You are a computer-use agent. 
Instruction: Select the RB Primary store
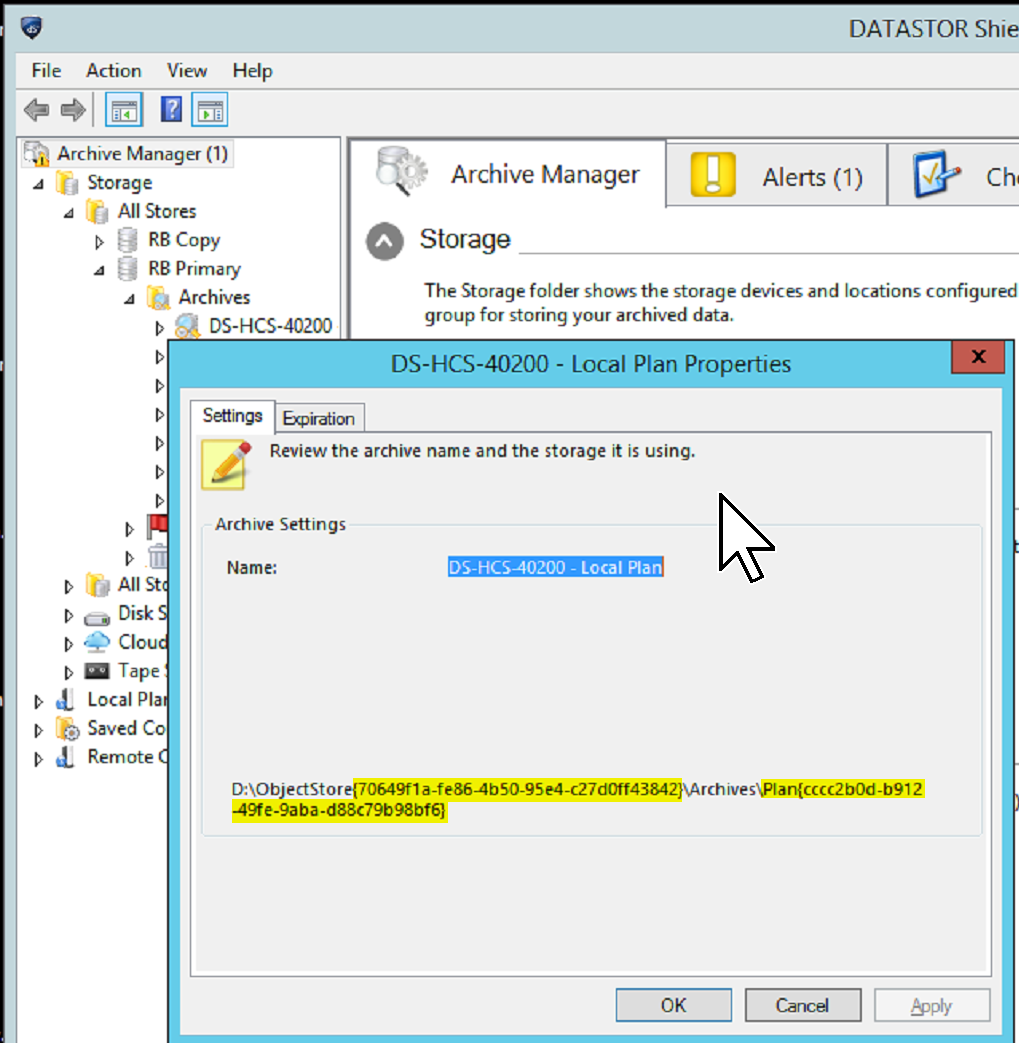pyautogui.click(x=194, y=269)
